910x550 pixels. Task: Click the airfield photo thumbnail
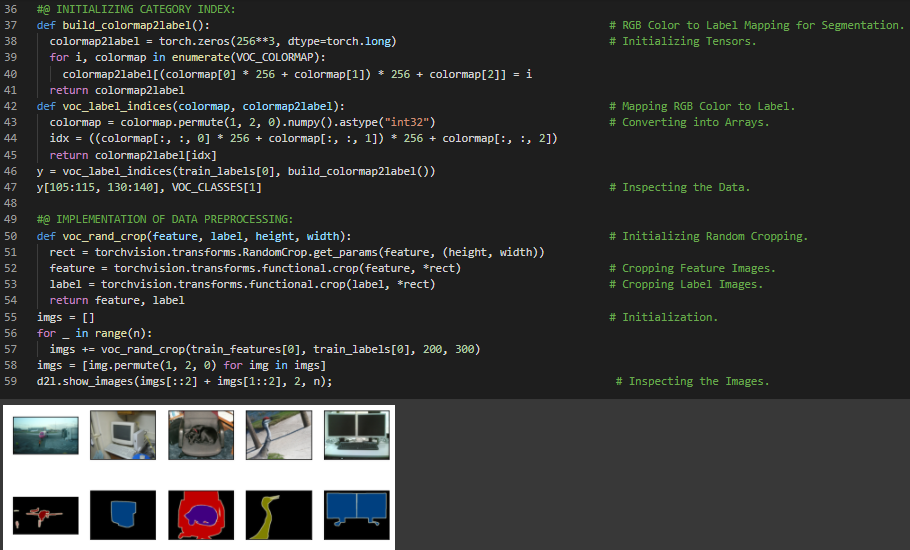click(x=45, y=435)
